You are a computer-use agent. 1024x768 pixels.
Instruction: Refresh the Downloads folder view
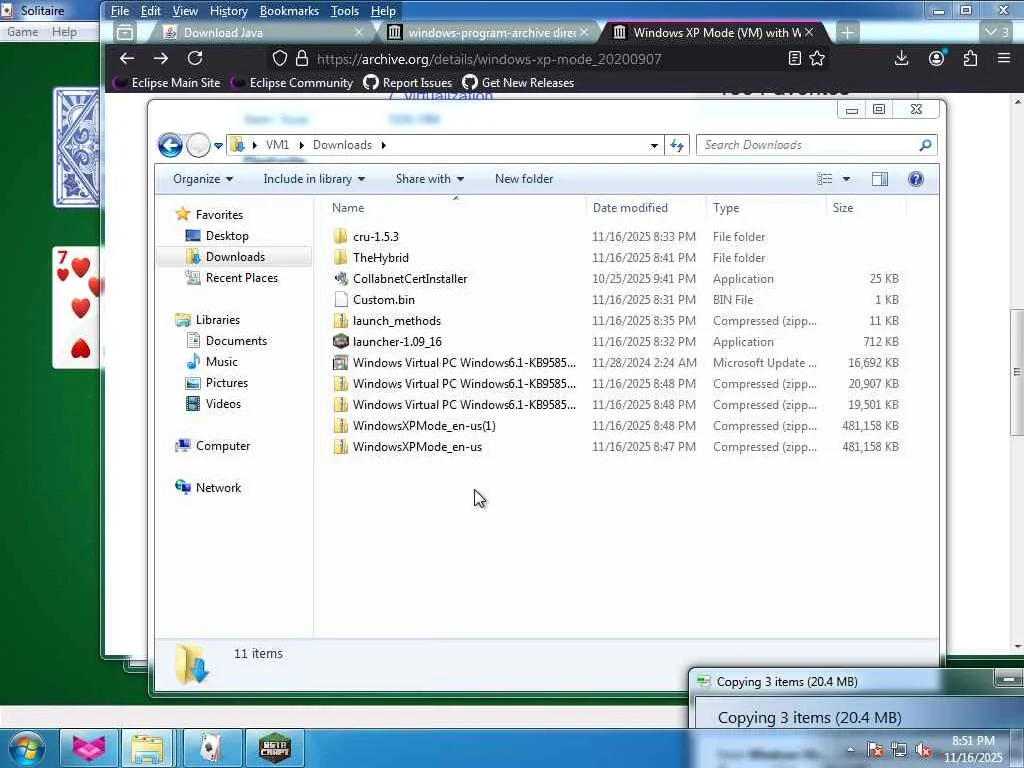click(x=677, y=145)
